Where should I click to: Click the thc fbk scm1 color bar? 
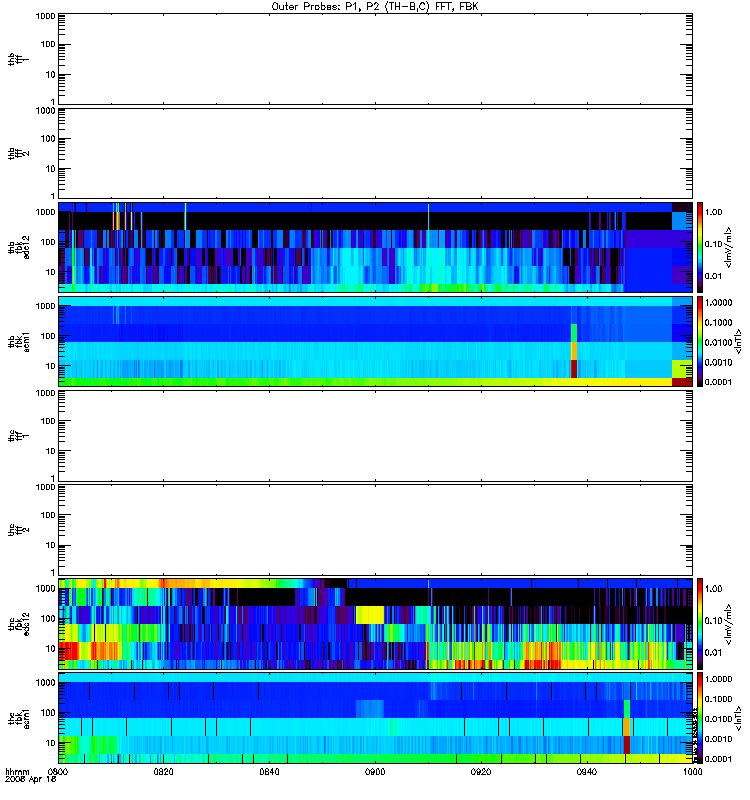pos(700,718)
